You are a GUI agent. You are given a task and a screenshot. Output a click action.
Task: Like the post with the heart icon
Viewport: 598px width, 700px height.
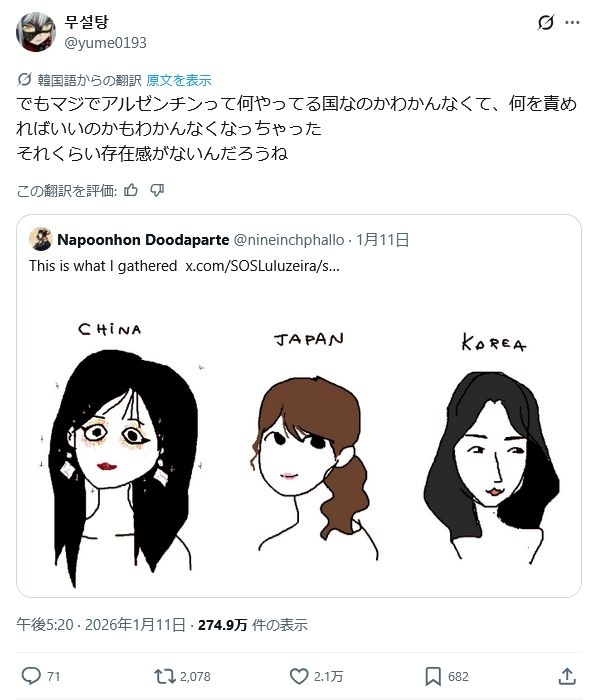299,676
